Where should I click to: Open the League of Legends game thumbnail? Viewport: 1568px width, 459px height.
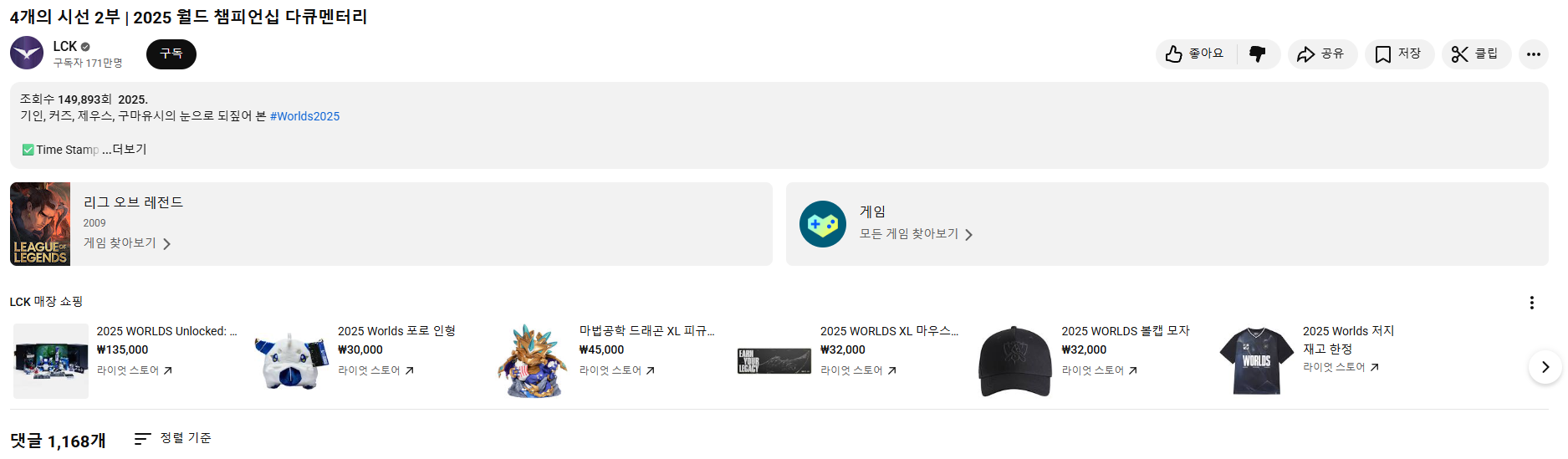40,224
